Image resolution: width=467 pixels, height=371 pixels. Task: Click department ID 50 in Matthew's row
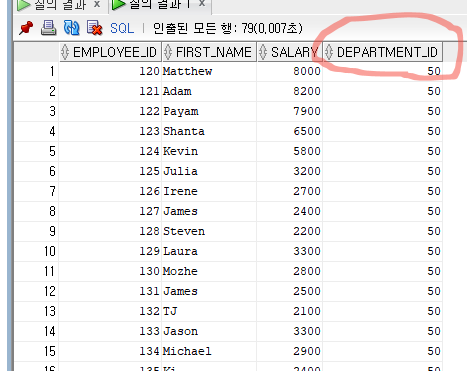click(382, 71)
